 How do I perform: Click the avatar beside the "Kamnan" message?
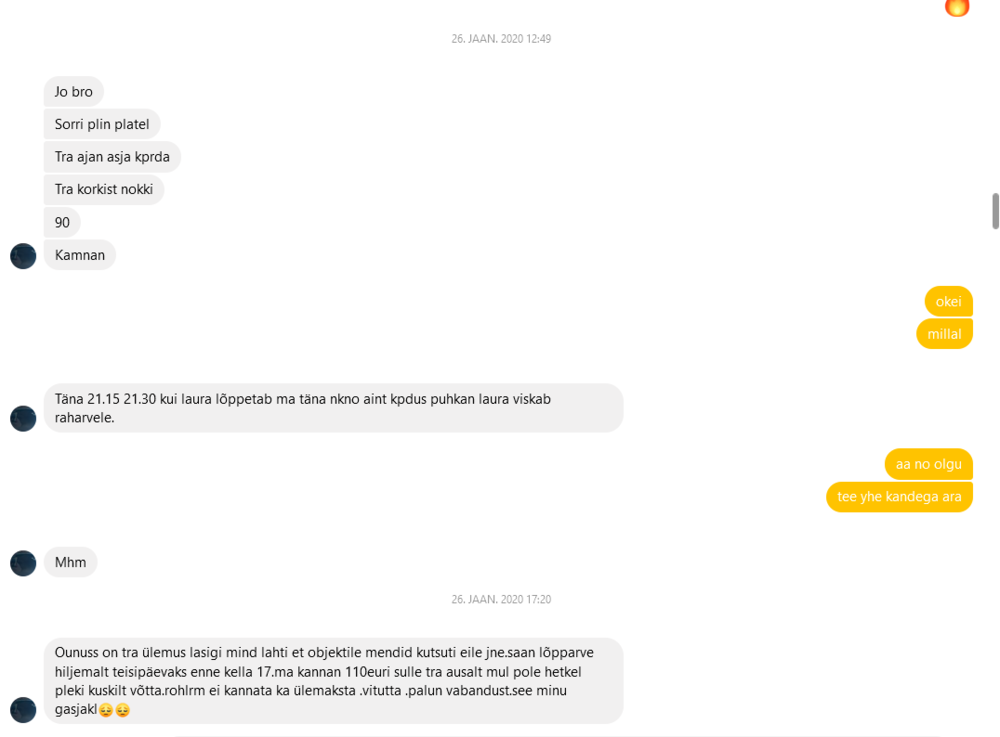[23, 256]
